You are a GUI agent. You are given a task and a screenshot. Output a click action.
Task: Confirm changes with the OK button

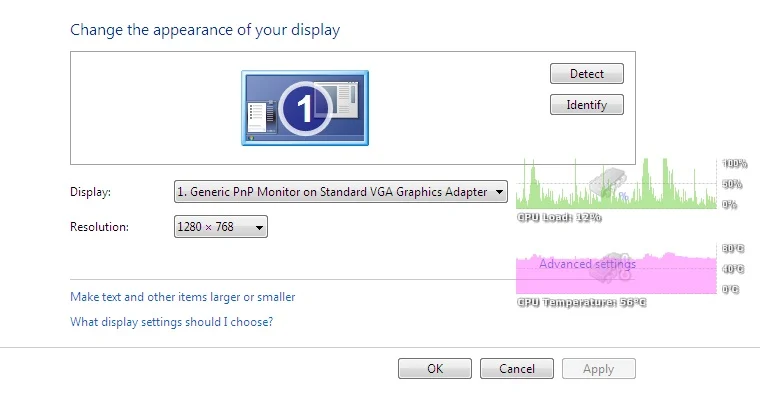click(435, 369)
